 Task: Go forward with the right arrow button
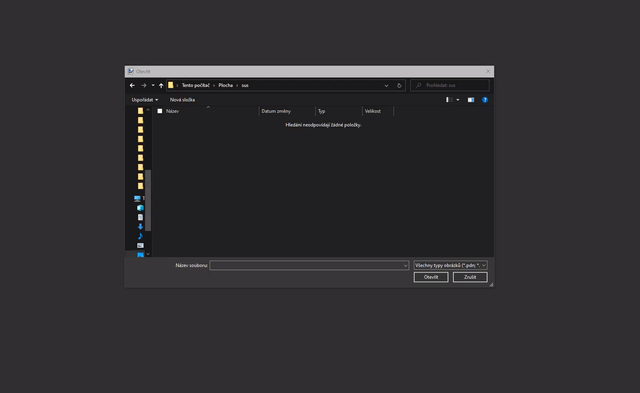tap(144, 85)
